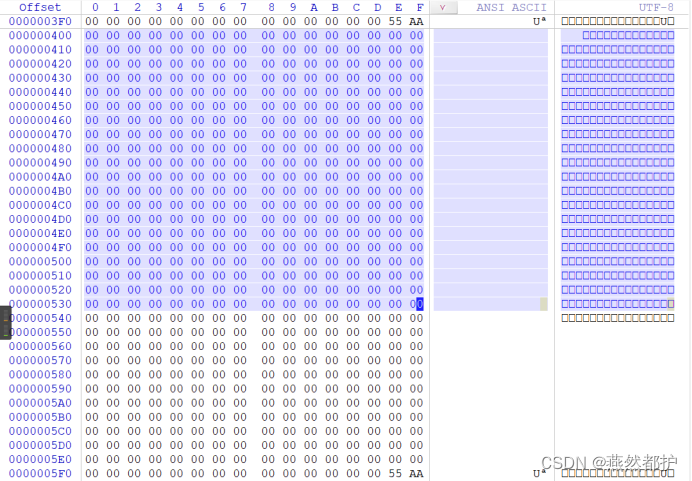Click offset 000000500

point(40,262)
